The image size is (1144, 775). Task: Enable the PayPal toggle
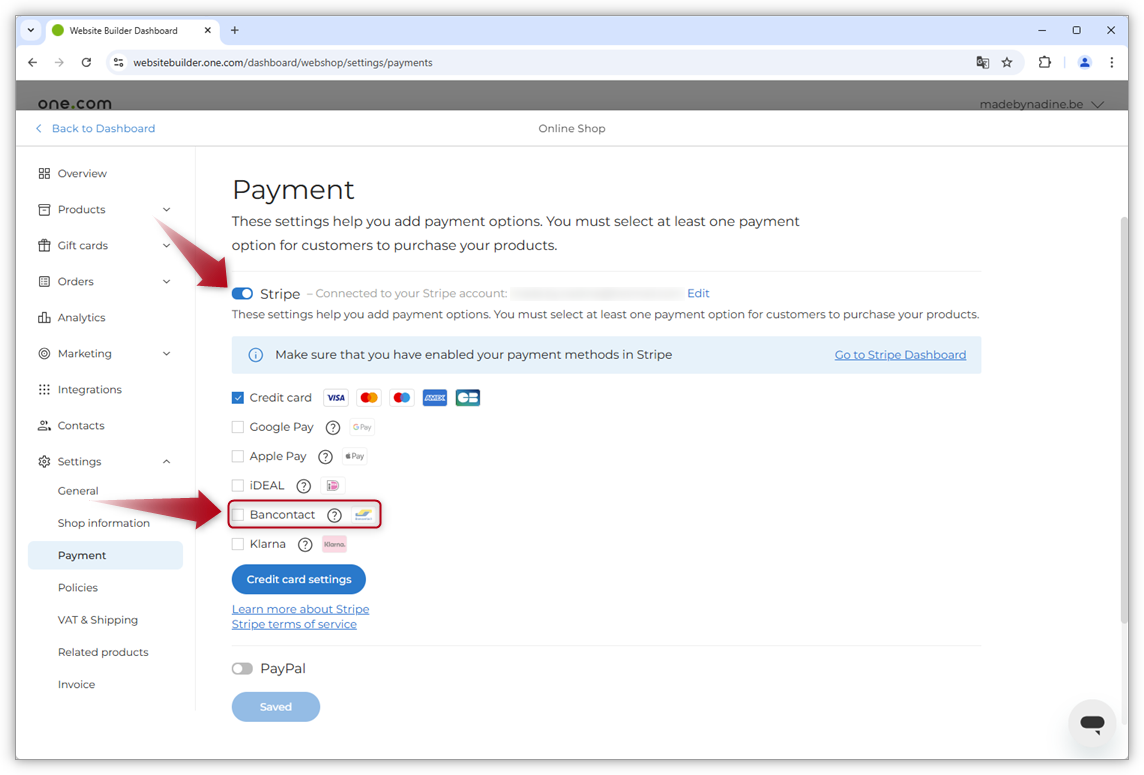pyautogui.click(x=242, y=669)
